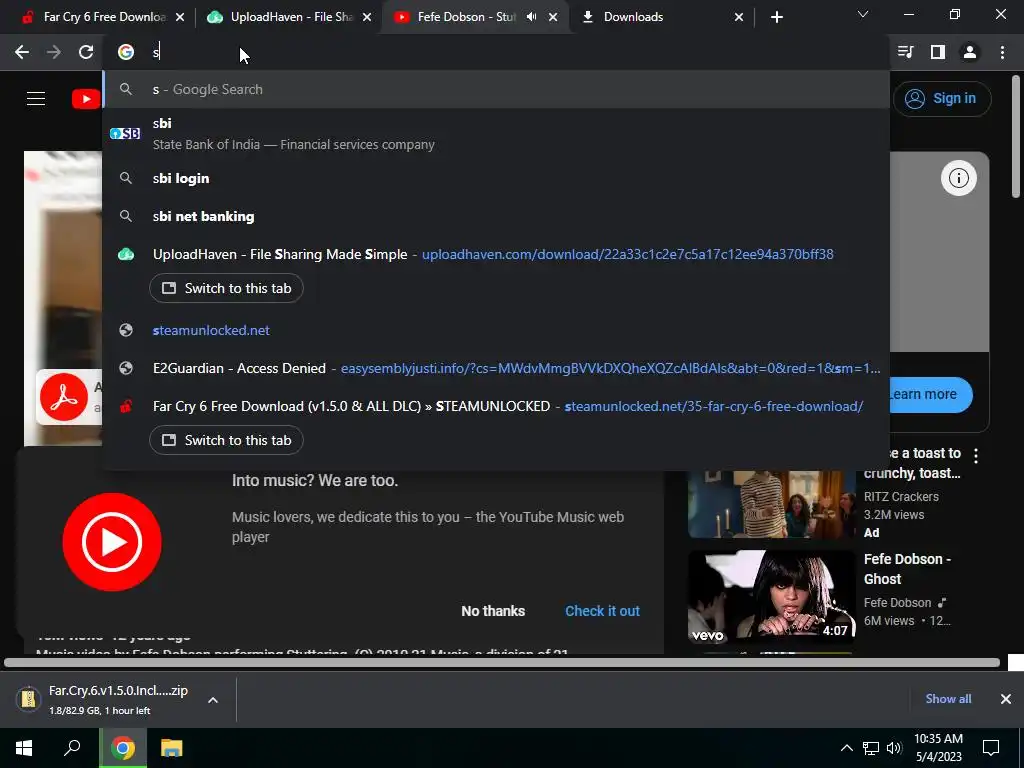Click the info icon on the ad panel
This screenshot has width=1024, height=768.
958,178
